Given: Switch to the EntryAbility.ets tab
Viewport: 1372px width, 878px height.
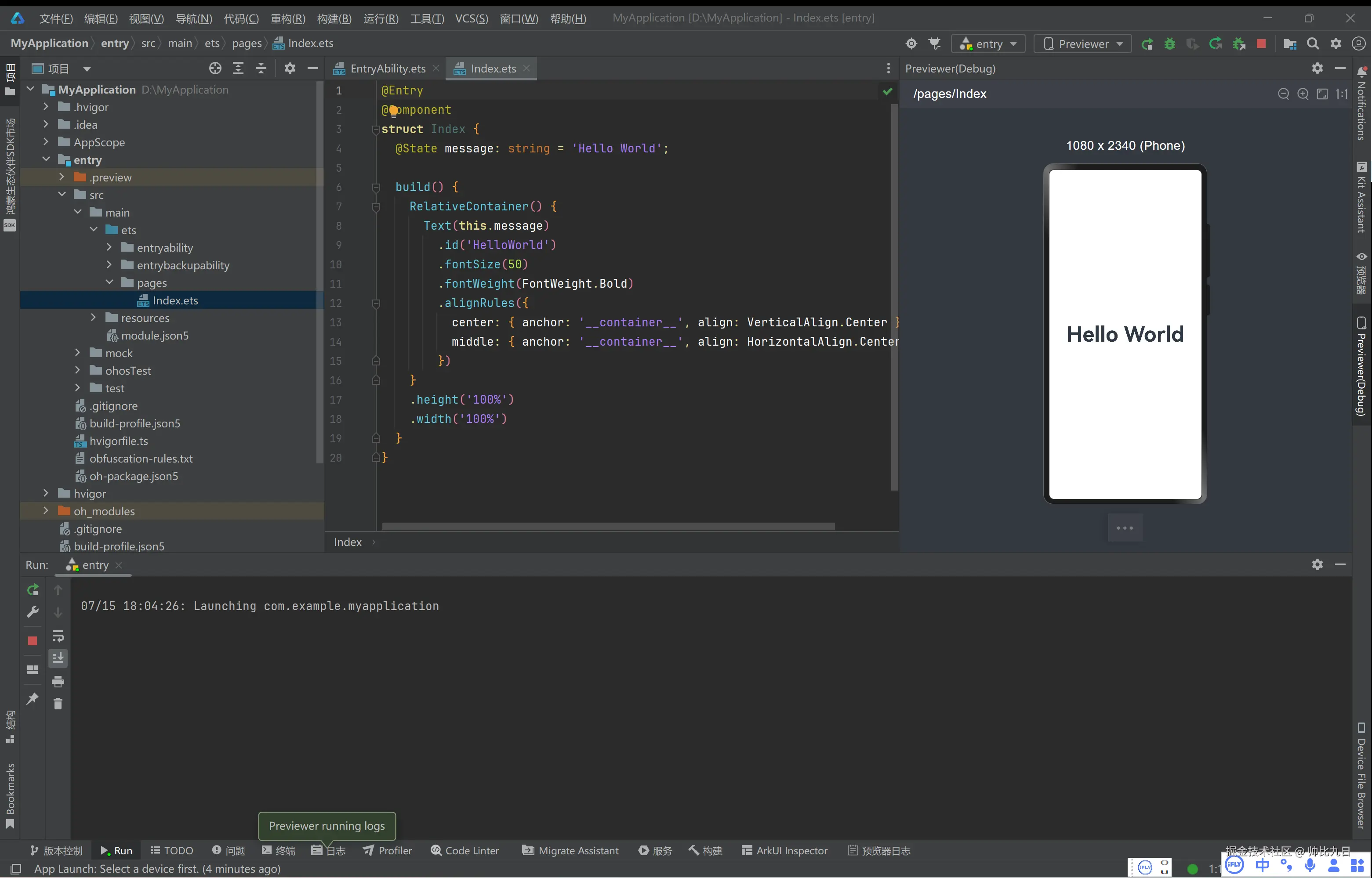Looking at the screenshot, I should point(387,69).
